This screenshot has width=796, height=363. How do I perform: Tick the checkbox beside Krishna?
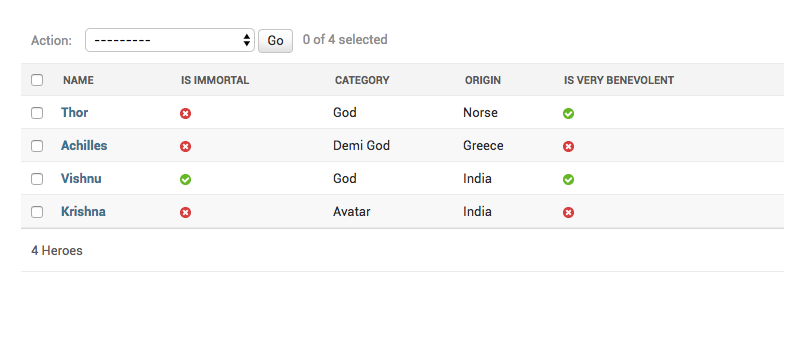pyautogui.click(x=37, y=212)
